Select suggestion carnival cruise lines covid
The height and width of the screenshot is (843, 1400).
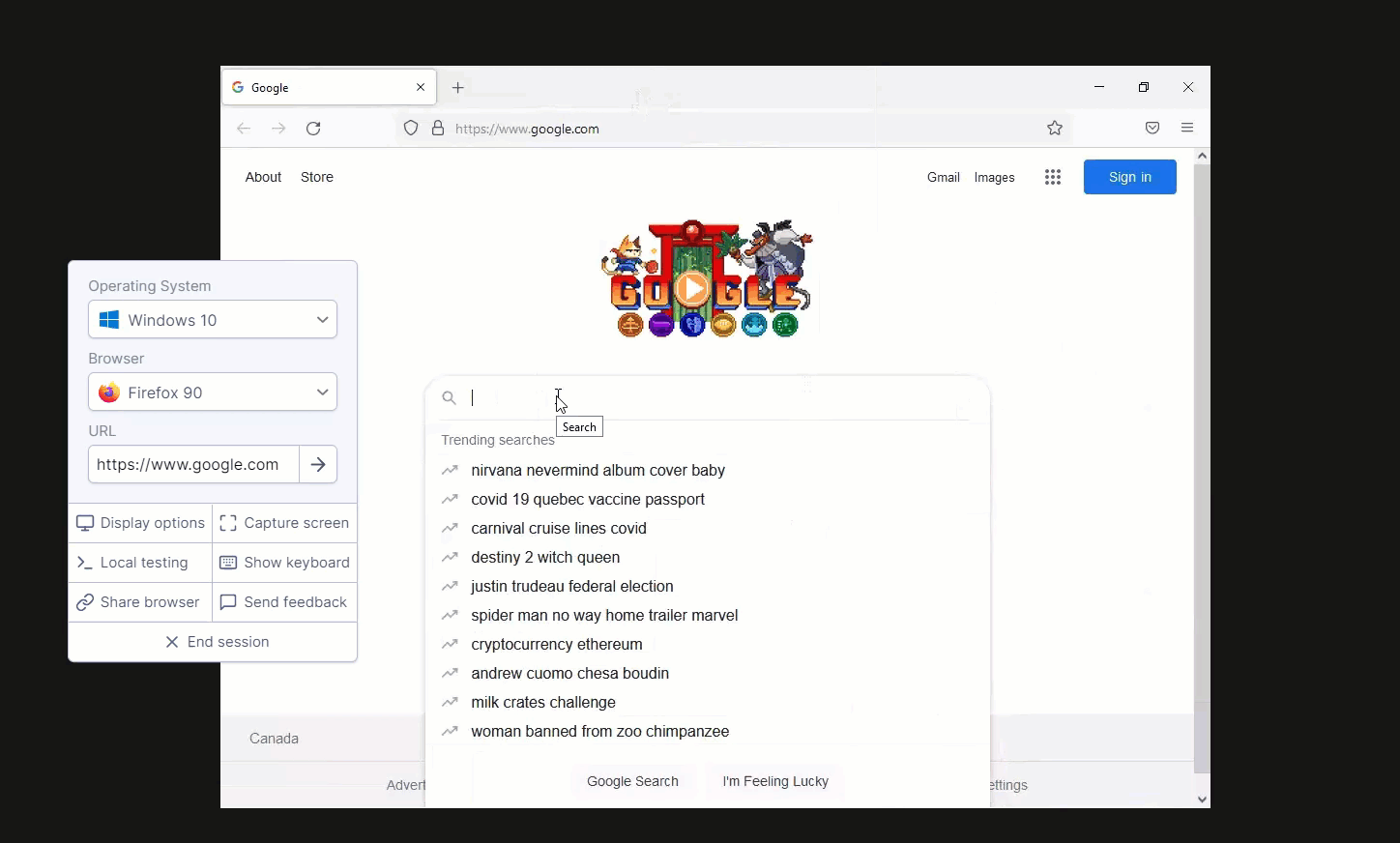tap(559, 529)
